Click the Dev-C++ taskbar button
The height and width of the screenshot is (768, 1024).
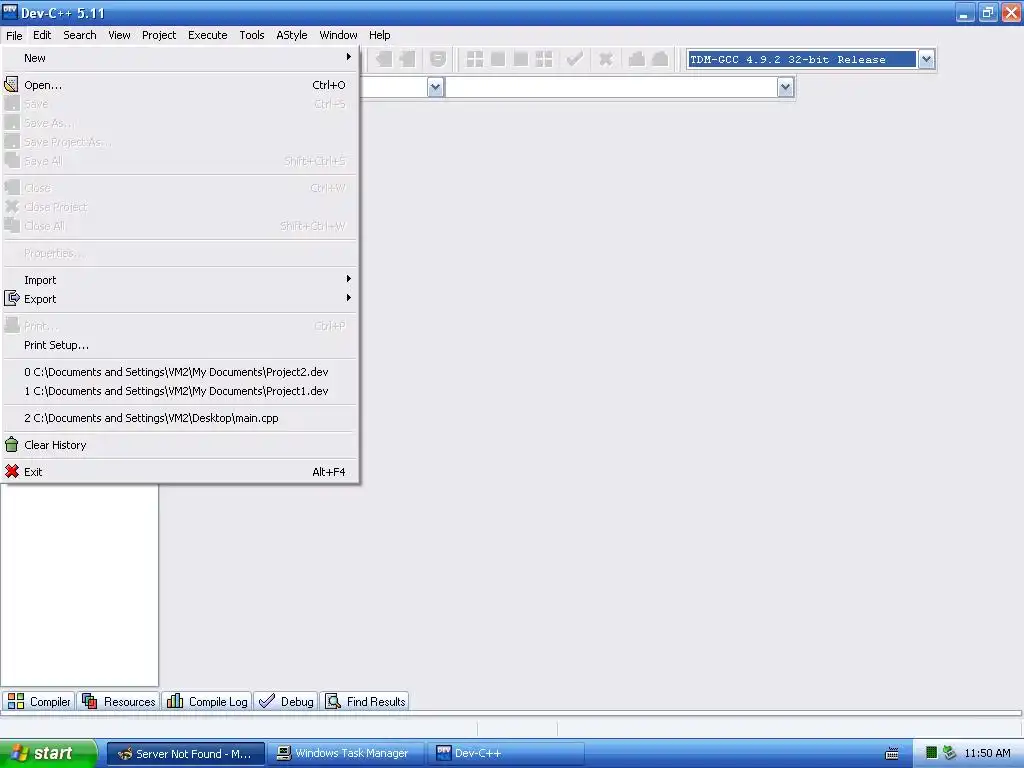coord(506,754)
